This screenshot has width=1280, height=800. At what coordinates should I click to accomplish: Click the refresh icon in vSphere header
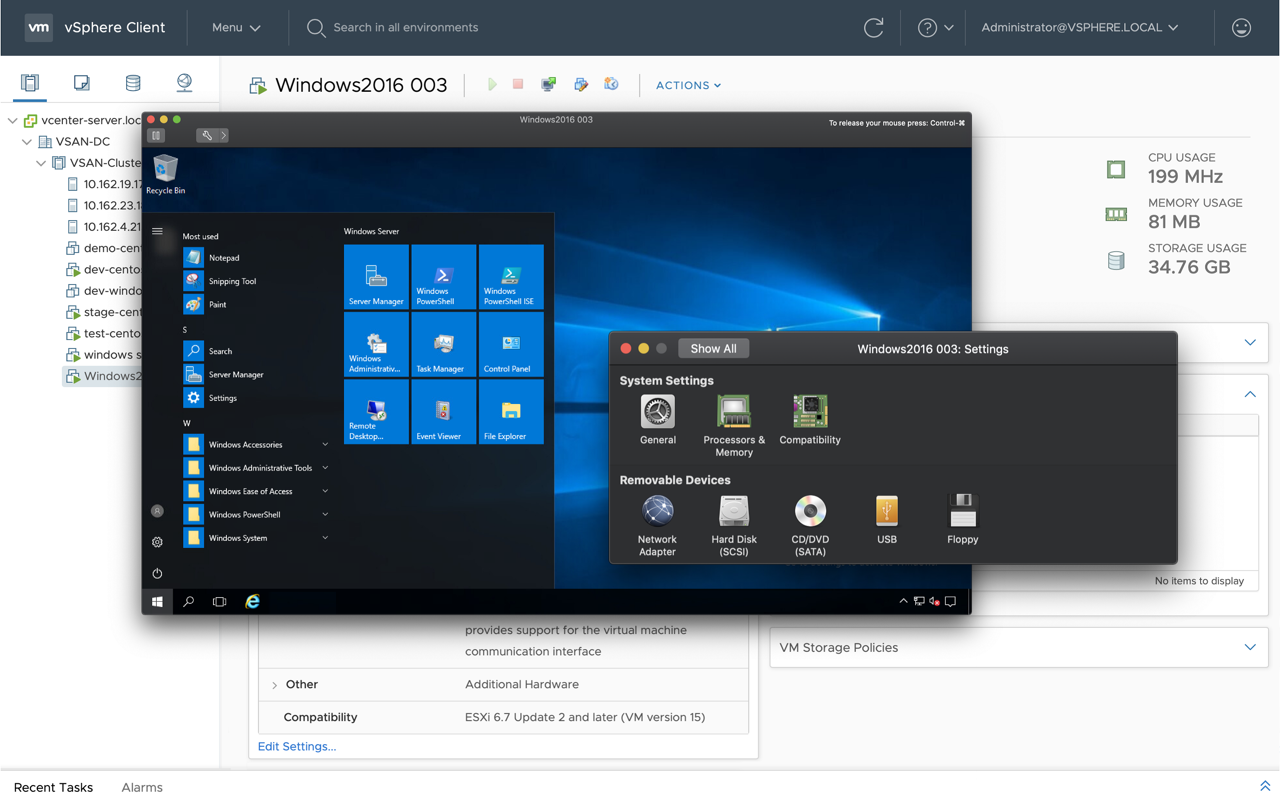point(873,28)
